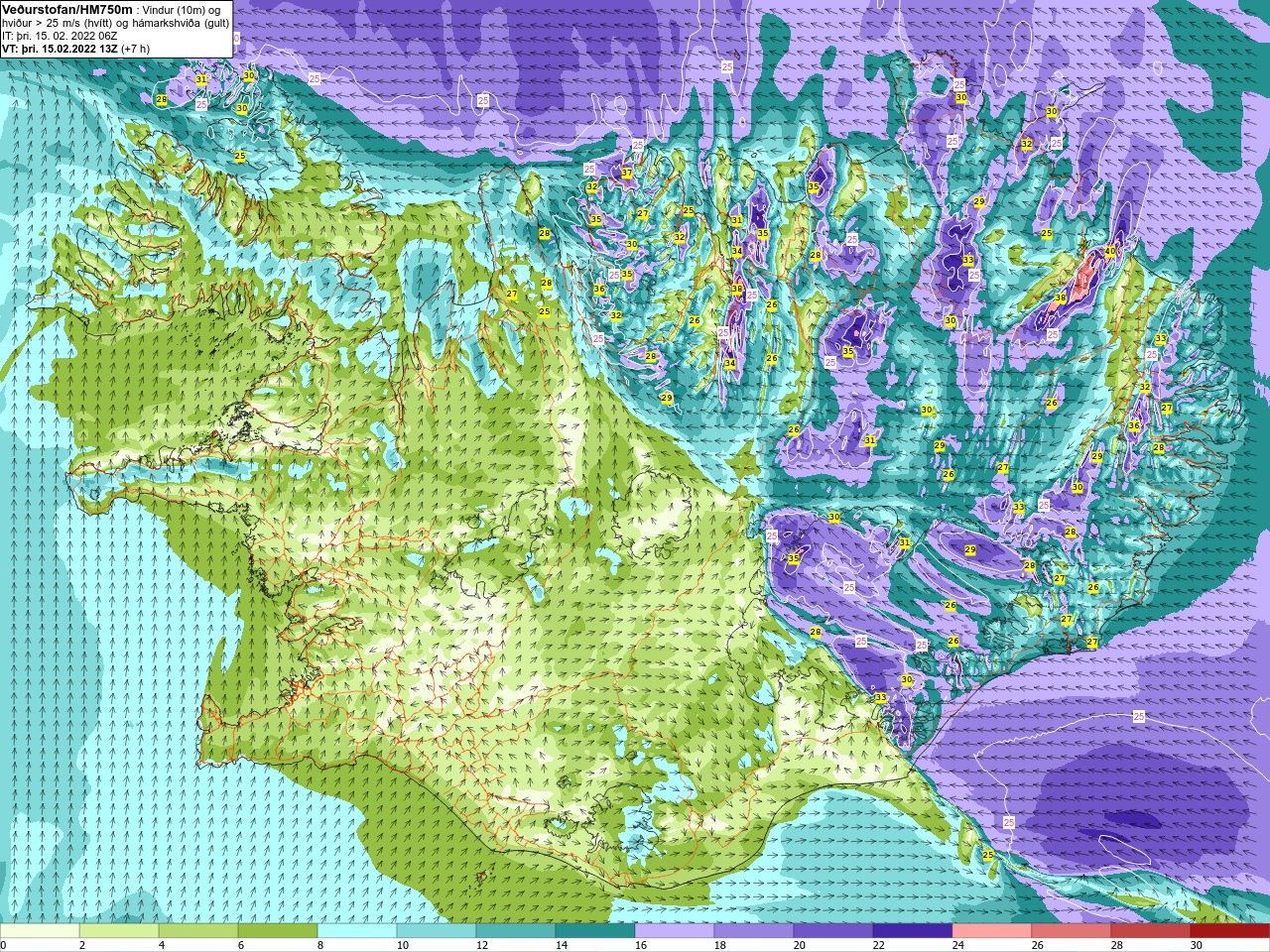
Task: Click legend scale tick label 16
Action: pyautogui.click(x=641, y=945)
